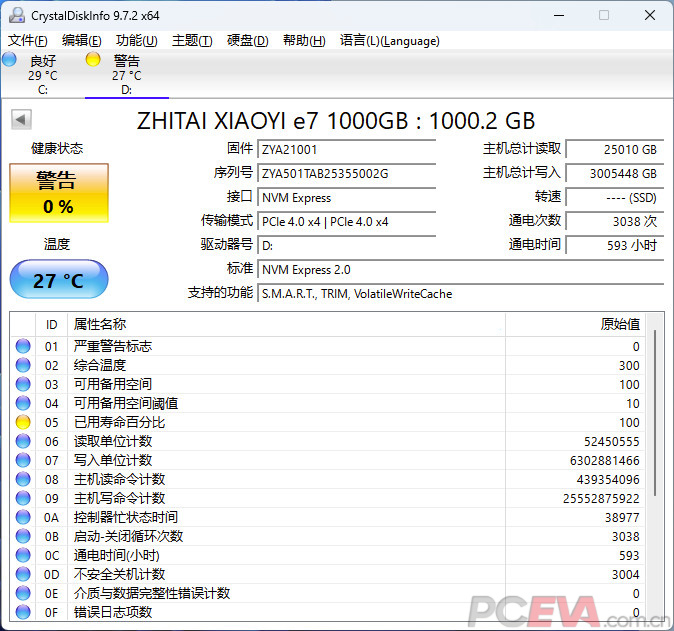674x631 pixels.
Task: Open the 文件(F) menu
Action: [27, 41]
